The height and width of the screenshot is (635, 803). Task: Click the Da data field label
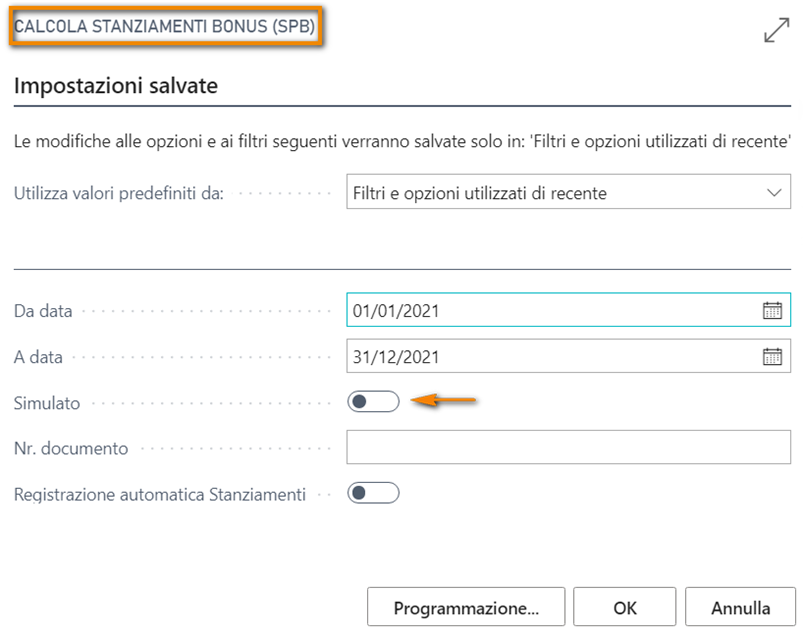tap(43, 311)
